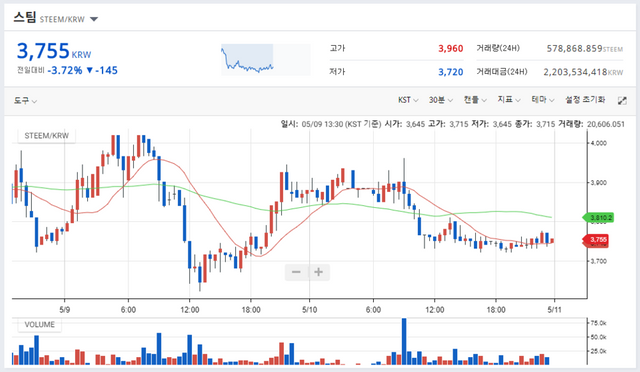The height and width of the screenshot is (372, 640).
Task: Click the 3,900 price axis label
Action: point(599,183)
